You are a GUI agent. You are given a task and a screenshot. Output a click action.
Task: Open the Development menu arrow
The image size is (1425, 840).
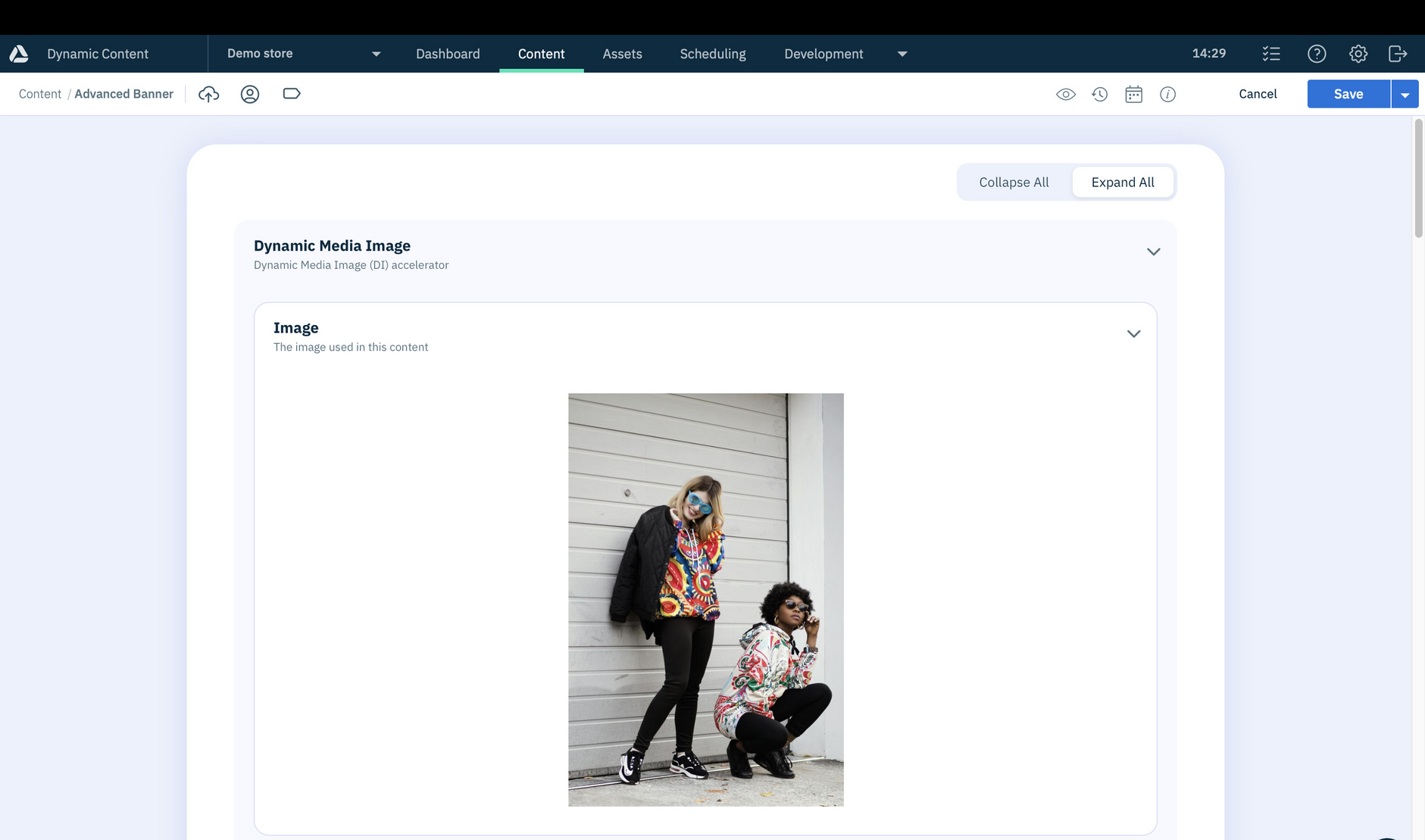click(902, 54)
